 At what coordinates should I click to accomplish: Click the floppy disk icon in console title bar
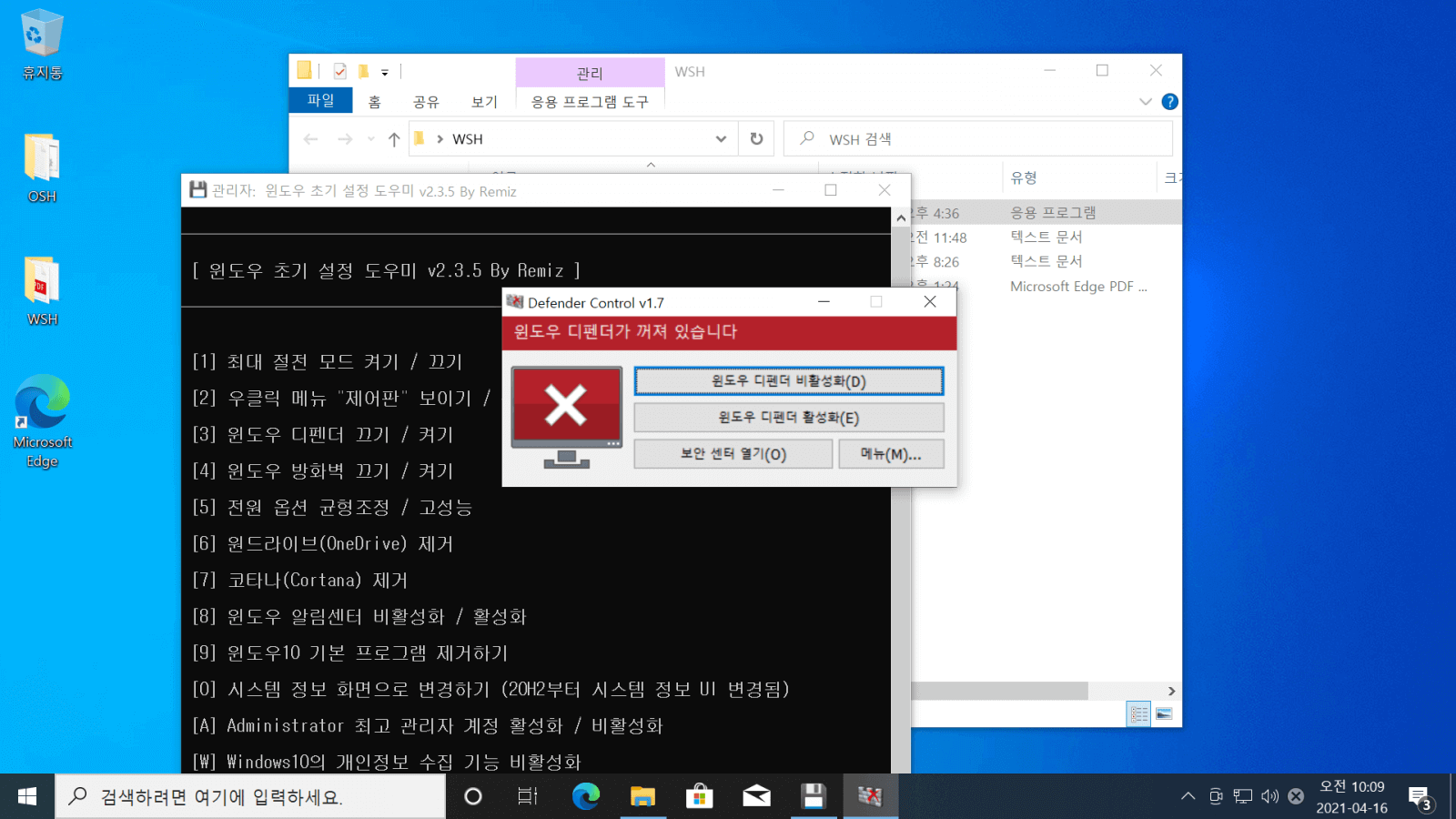pos(197,190)
